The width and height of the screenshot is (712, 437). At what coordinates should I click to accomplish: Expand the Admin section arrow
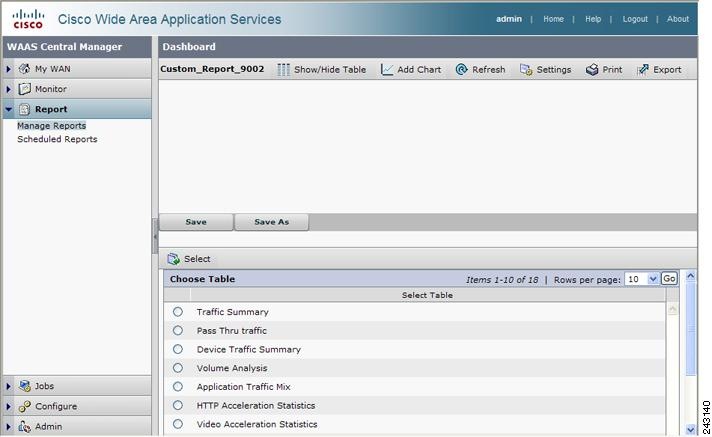[8, 427]
